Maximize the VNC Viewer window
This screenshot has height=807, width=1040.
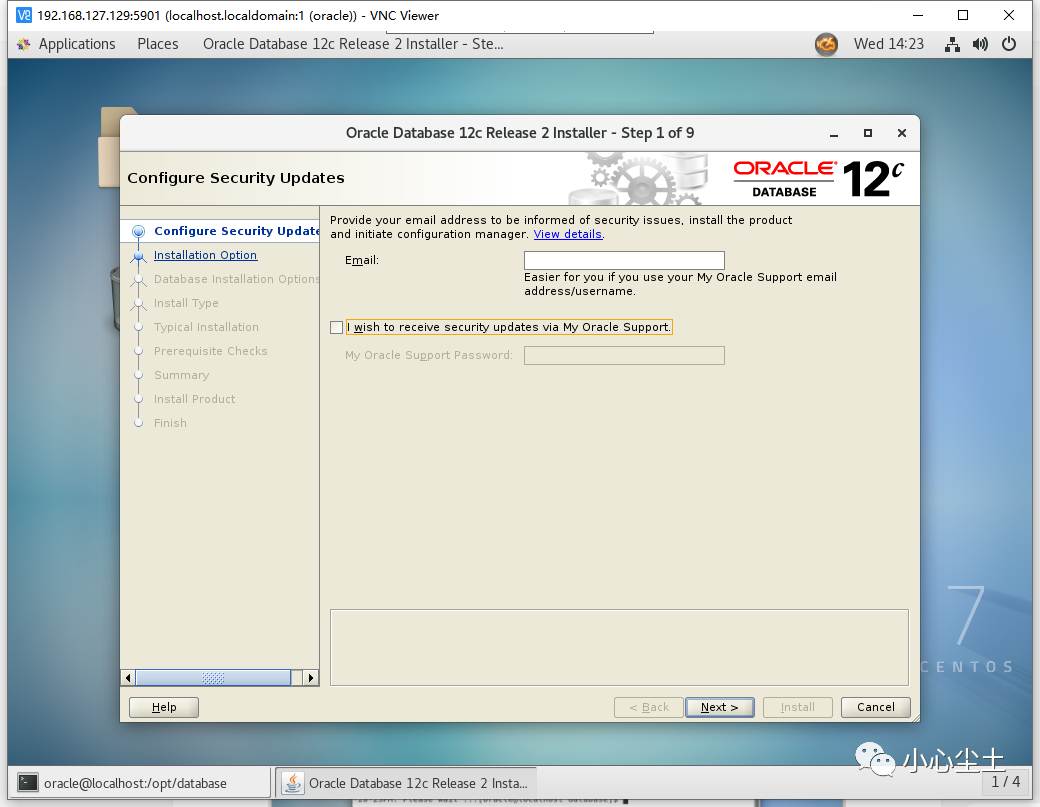click(x=962, y=15)
